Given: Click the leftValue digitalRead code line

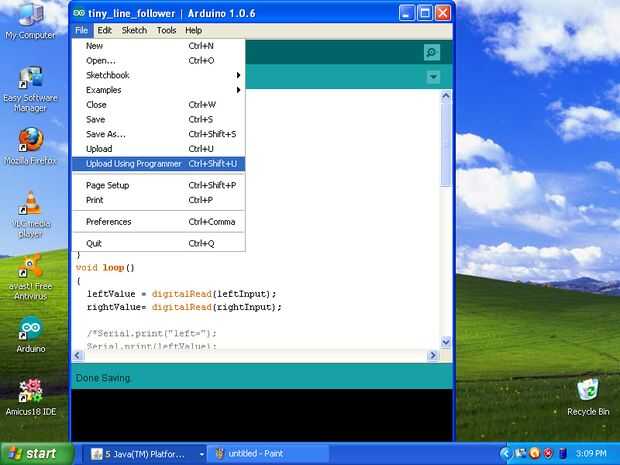Looking at the screenshot, I should [x=181, y=294].
